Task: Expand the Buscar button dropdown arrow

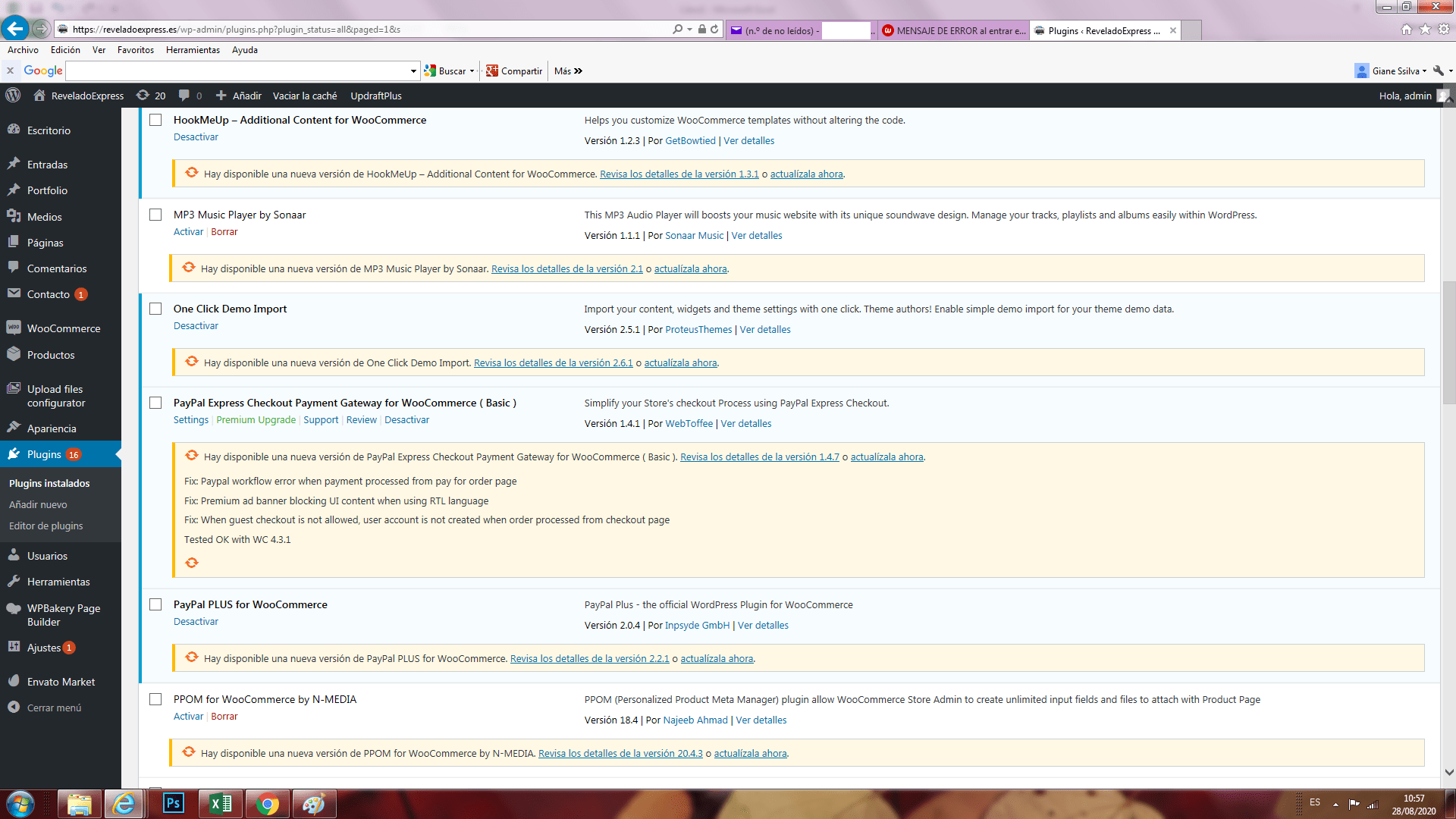Action: pos(472,71)
